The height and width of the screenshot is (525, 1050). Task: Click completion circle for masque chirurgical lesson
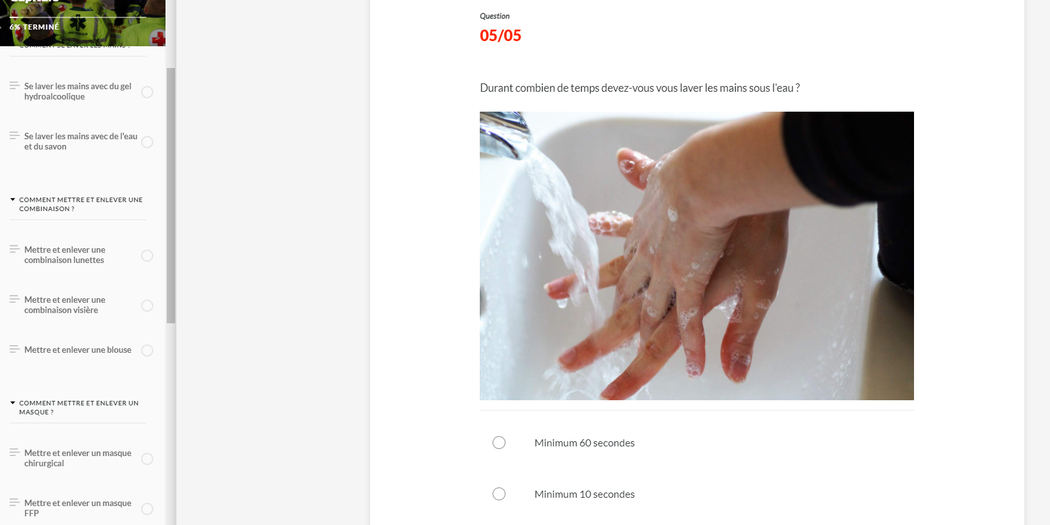pyautogui.click(x=147, y=459)
